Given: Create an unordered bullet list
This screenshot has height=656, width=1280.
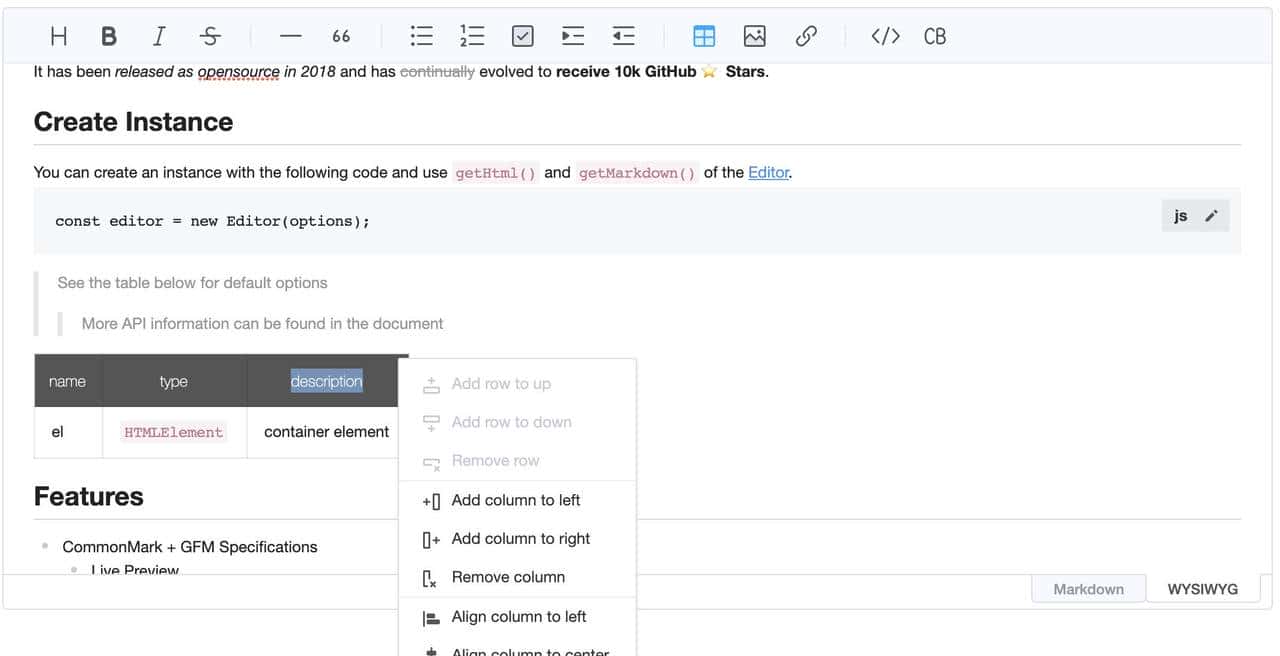Looking at the screenshot, I should [x=422, y=36].
